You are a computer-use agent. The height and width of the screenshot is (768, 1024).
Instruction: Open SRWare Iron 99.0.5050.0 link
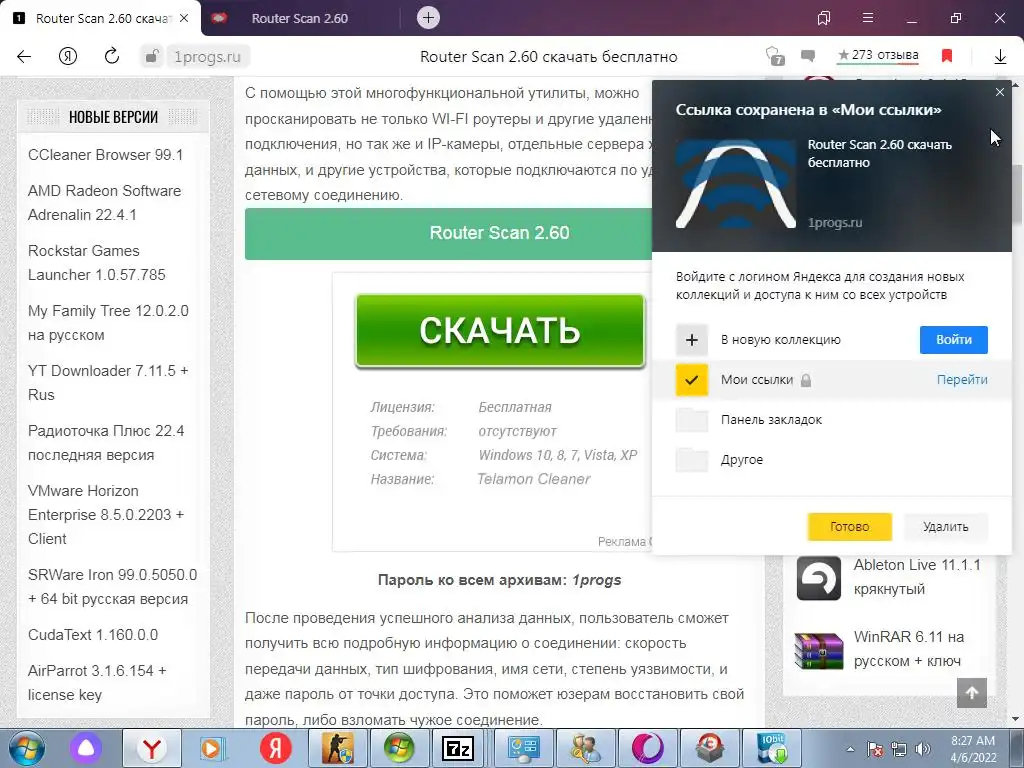(112, 586)
